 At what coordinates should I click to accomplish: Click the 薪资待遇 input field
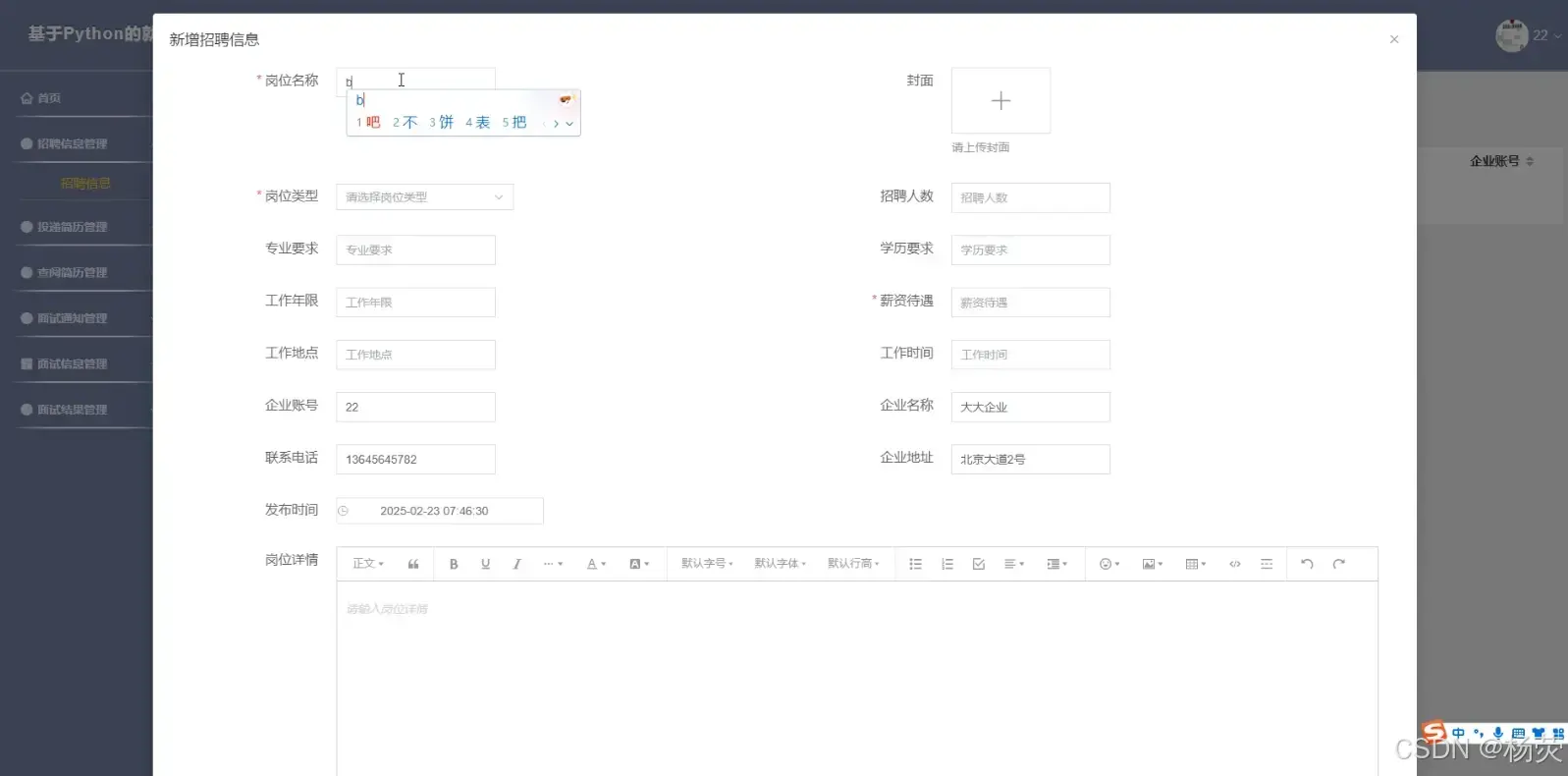coord(1030,302)
